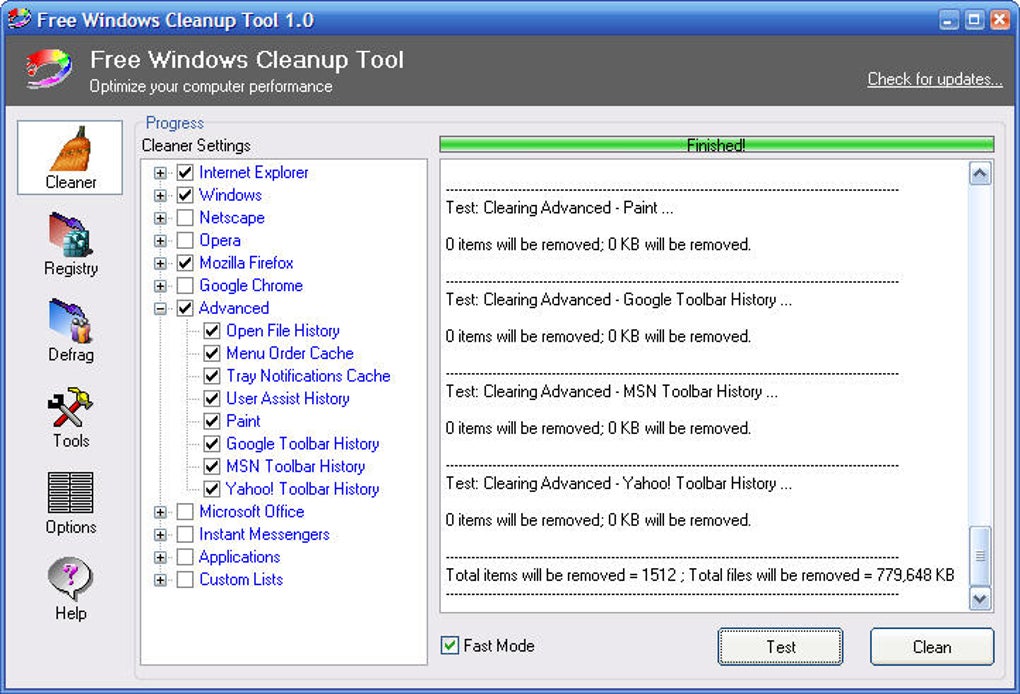Viewport: 1020px width, 694px height.
Task: Open the Defrag section icon
Action: click(x=70, y=321)
